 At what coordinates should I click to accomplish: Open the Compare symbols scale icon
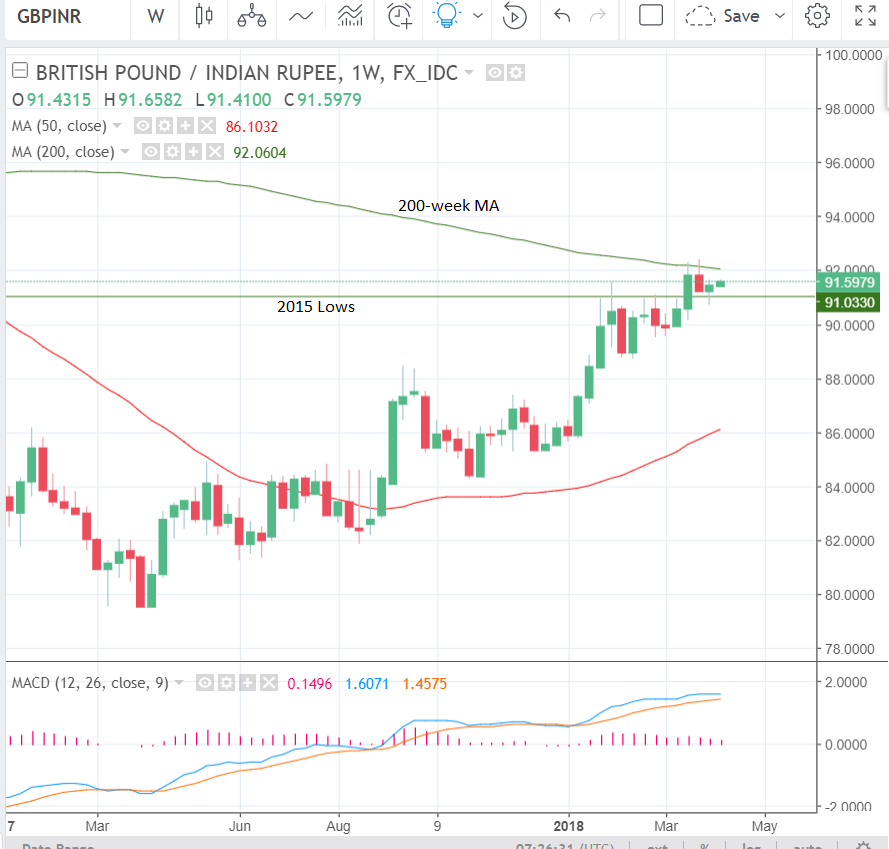click(252, 16)
